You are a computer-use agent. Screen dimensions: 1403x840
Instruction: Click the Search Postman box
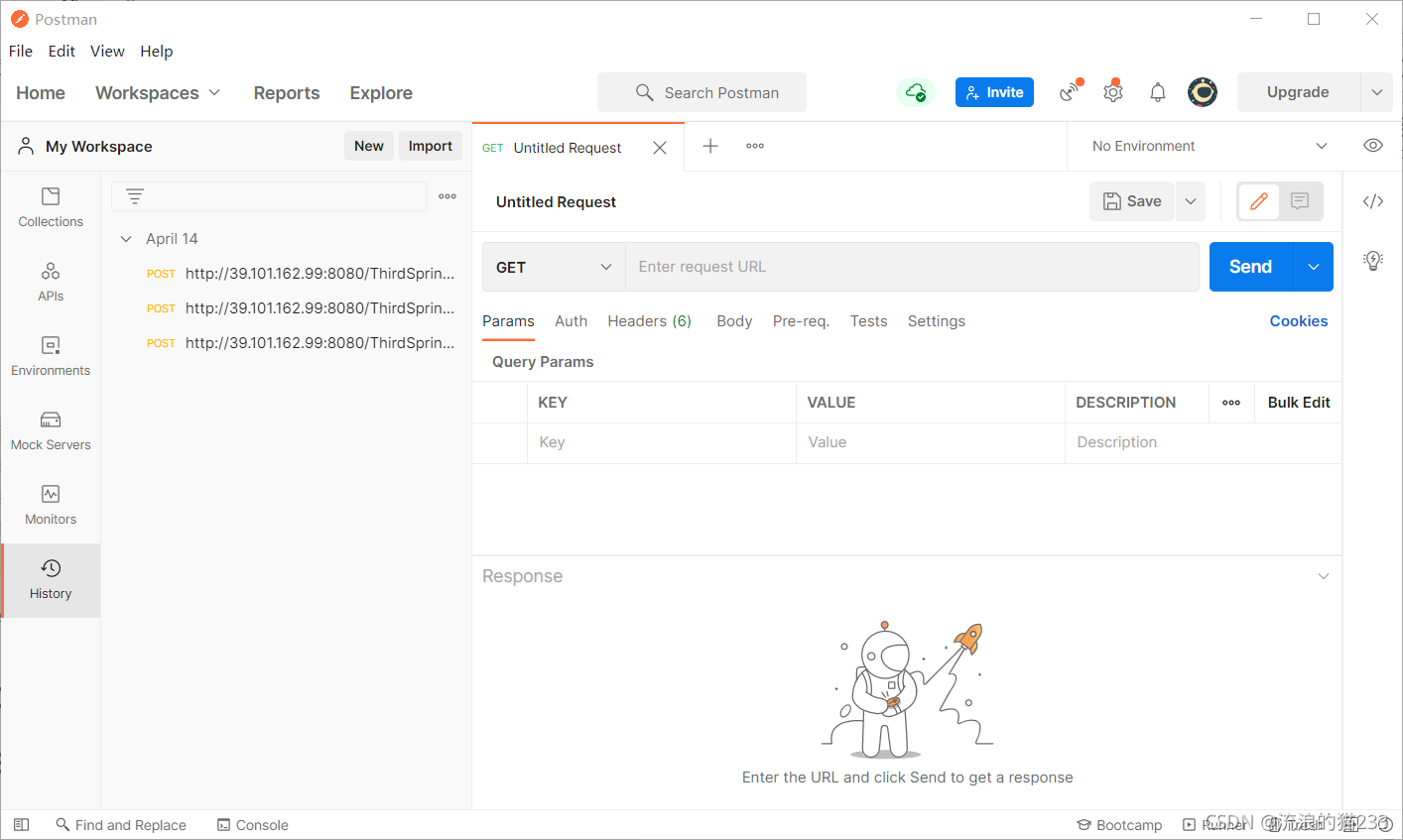(701, 92)
